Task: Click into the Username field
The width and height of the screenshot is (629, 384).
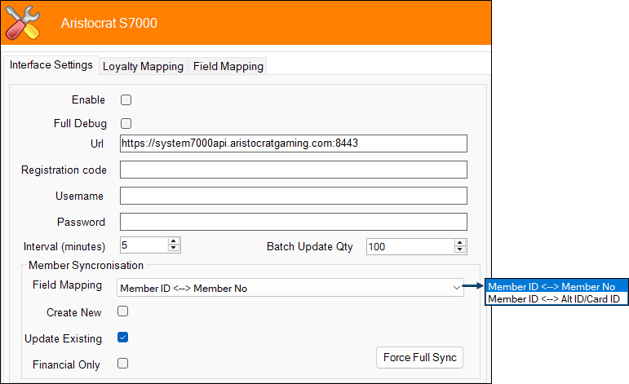Action: pos(293,196)
